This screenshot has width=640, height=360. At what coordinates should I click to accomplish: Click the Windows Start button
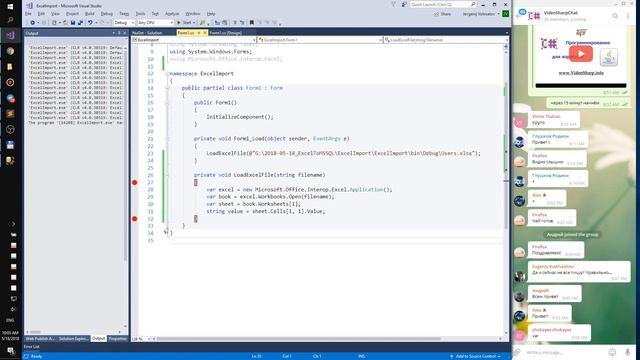(x=10, y=6)
